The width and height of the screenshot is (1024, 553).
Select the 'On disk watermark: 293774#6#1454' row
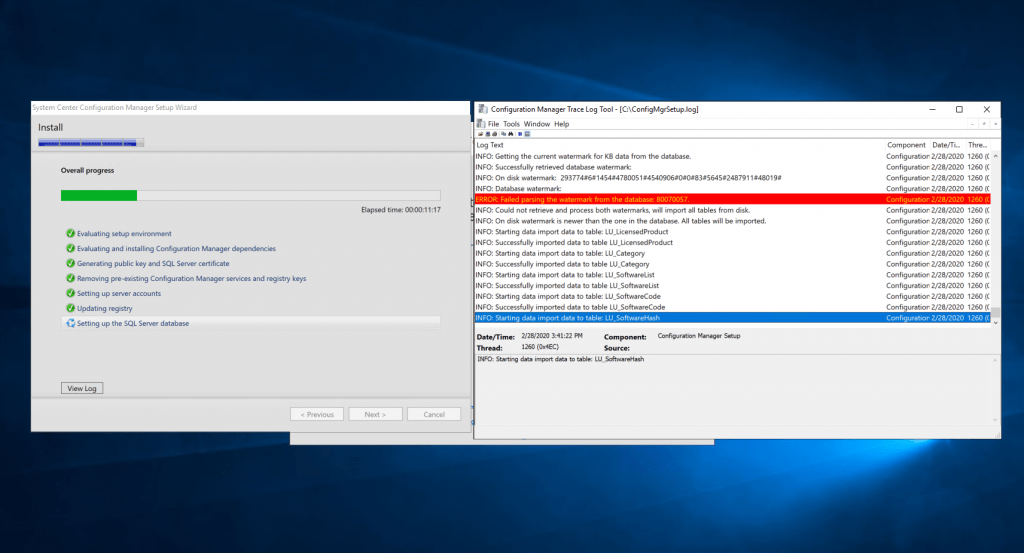[x=733, y=178]
